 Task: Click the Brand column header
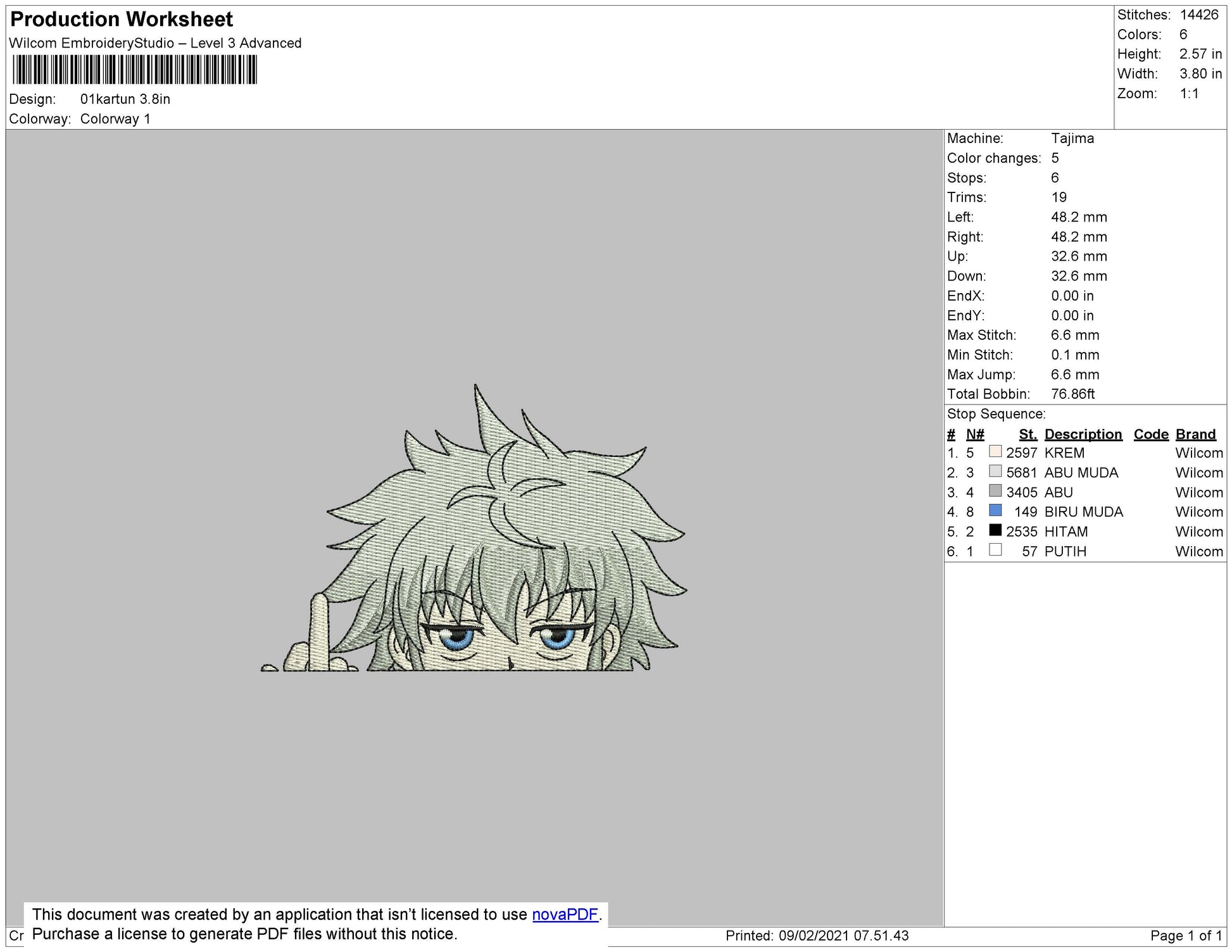pyautogui.click(x=1195, y=434)
